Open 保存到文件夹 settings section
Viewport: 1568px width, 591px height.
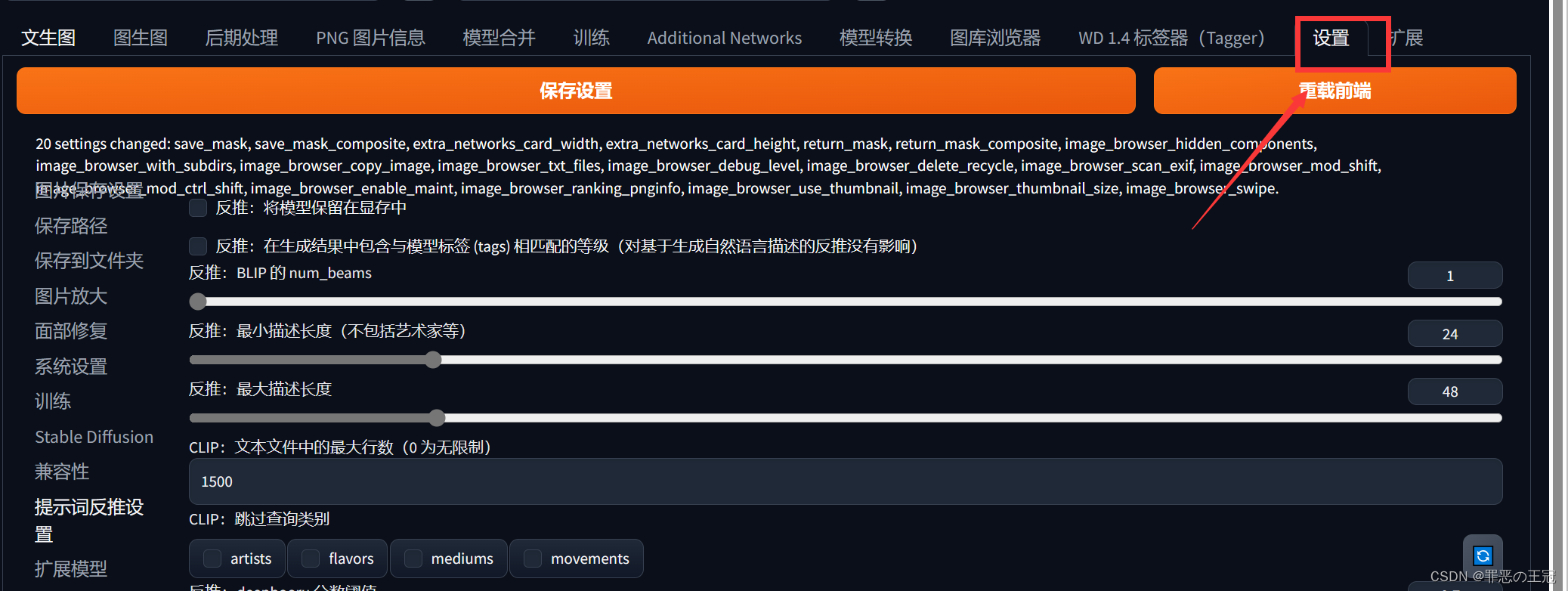pos(89,261)
